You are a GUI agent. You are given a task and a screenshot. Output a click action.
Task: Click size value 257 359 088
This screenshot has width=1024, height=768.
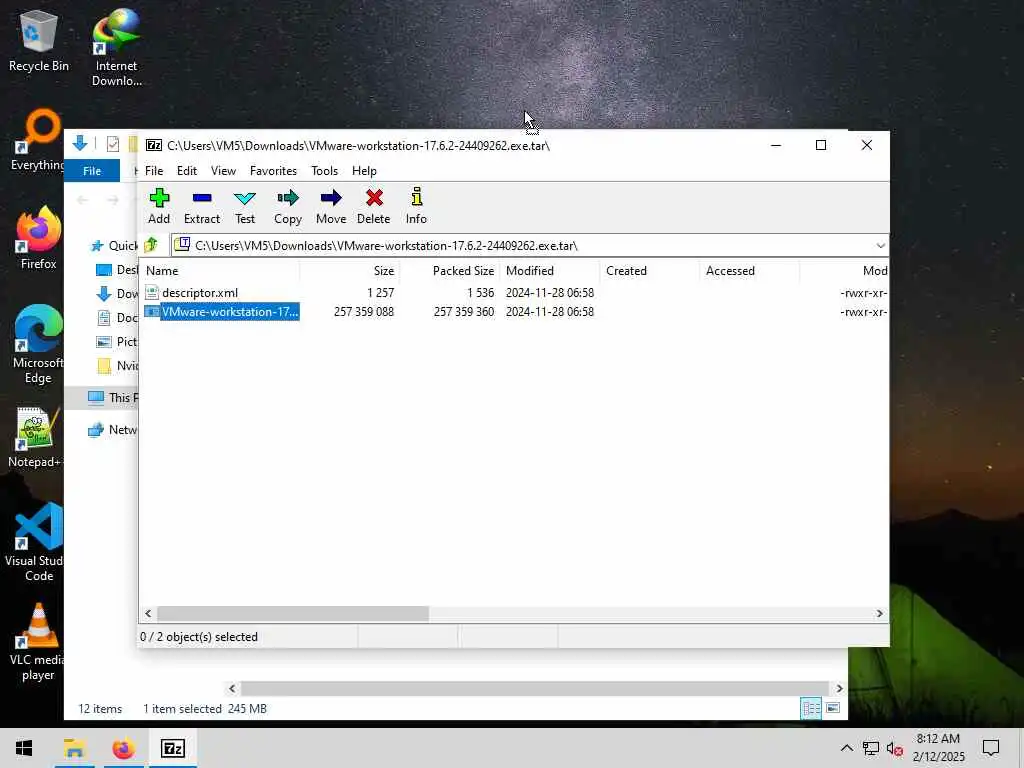(364, 312)
